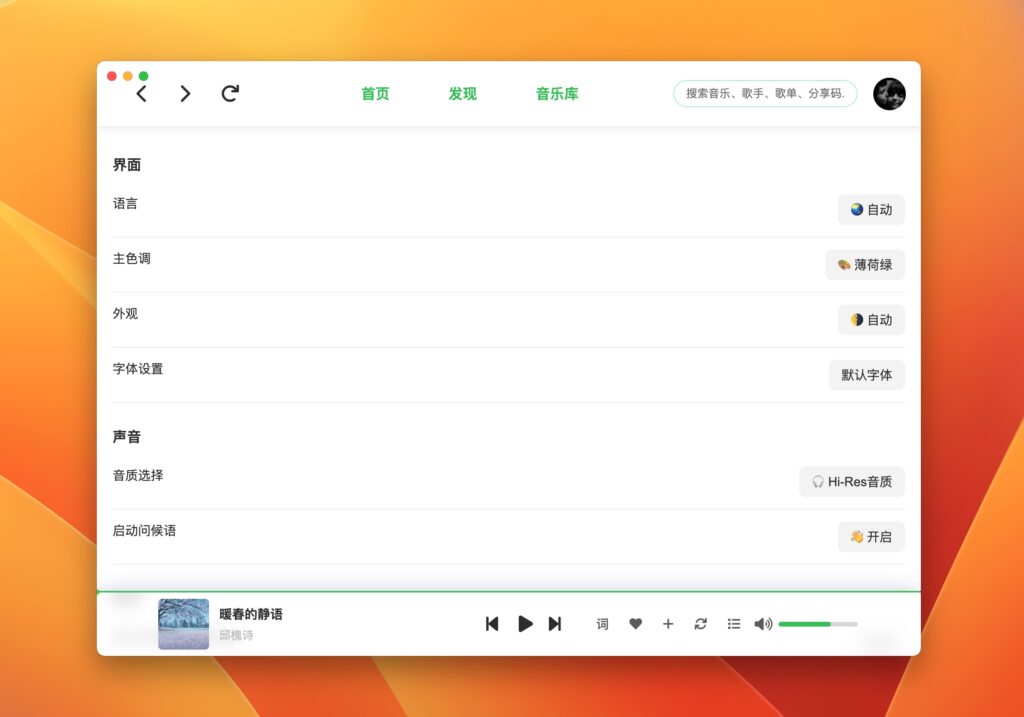1024x717 pixels.
Task: Disable the 启动问候语 startup greeting
Action: click(x=870, y=537)
